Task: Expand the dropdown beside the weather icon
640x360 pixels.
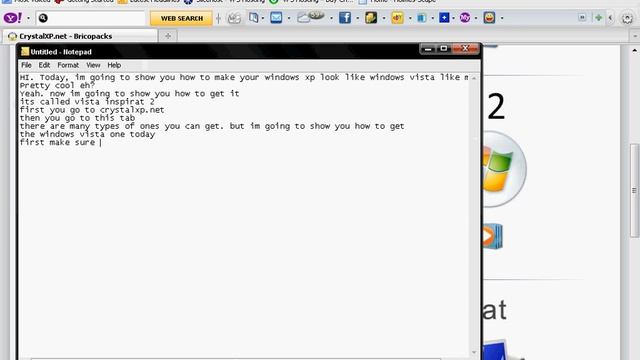Action: click(331, 18)
